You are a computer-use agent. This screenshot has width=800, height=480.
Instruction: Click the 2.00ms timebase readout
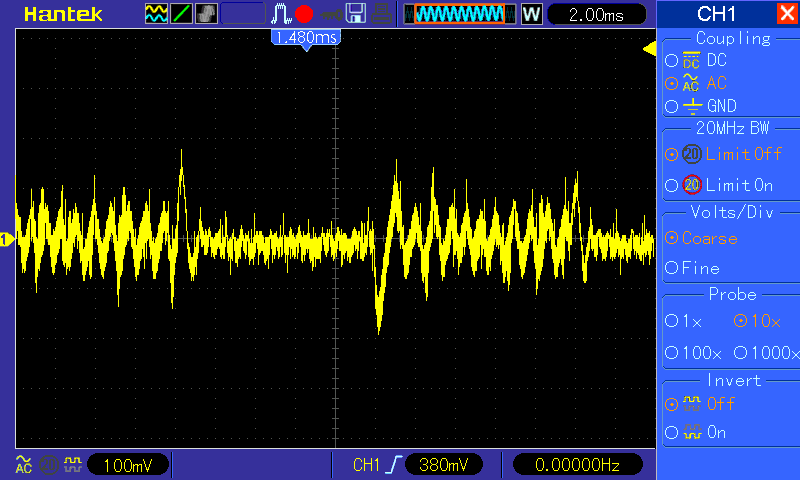coord(596,14)
